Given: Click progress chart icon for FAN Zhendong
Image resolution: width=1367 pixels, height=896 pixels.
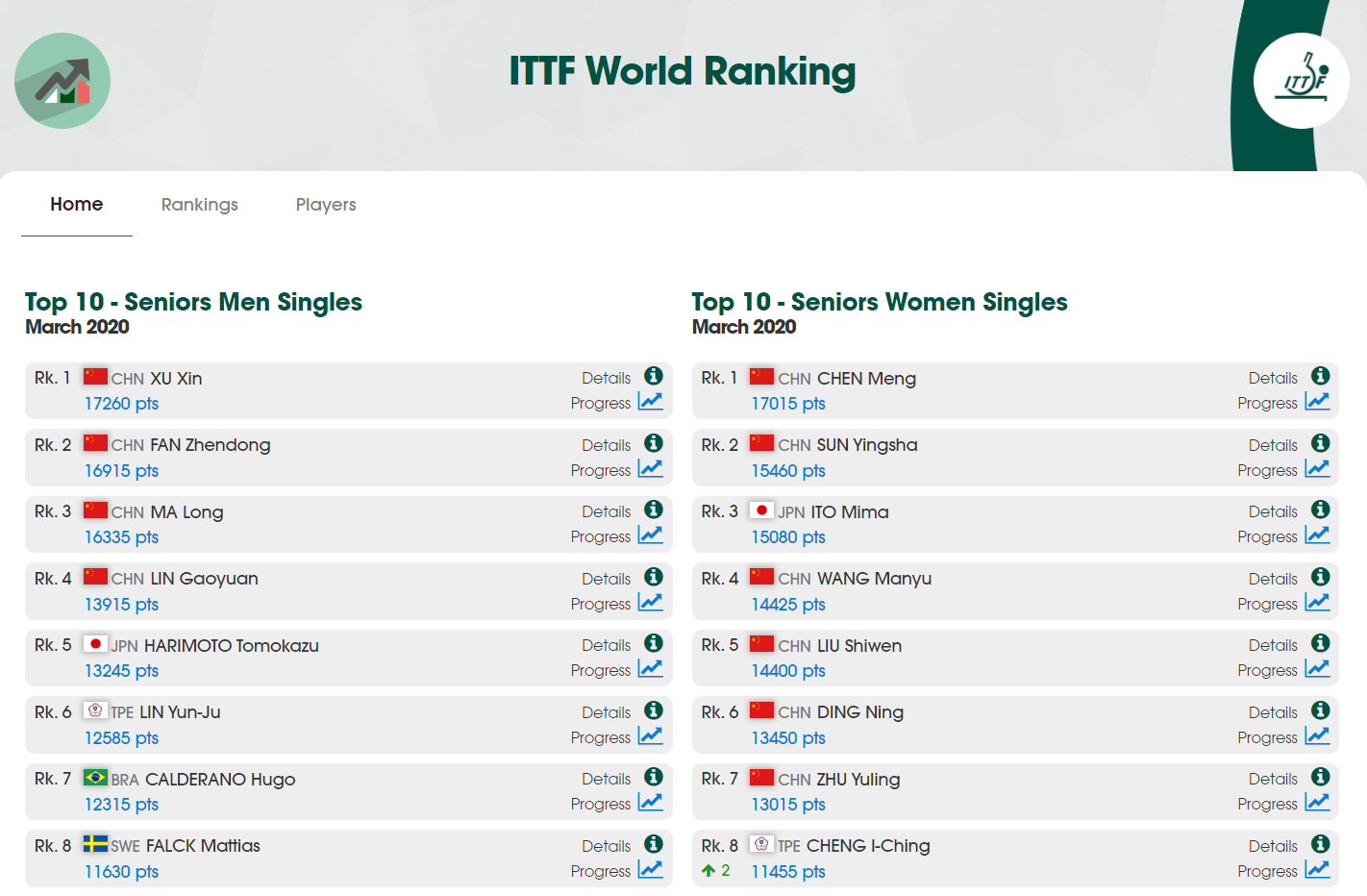Looking at the screenshot, I should (651, 468).
